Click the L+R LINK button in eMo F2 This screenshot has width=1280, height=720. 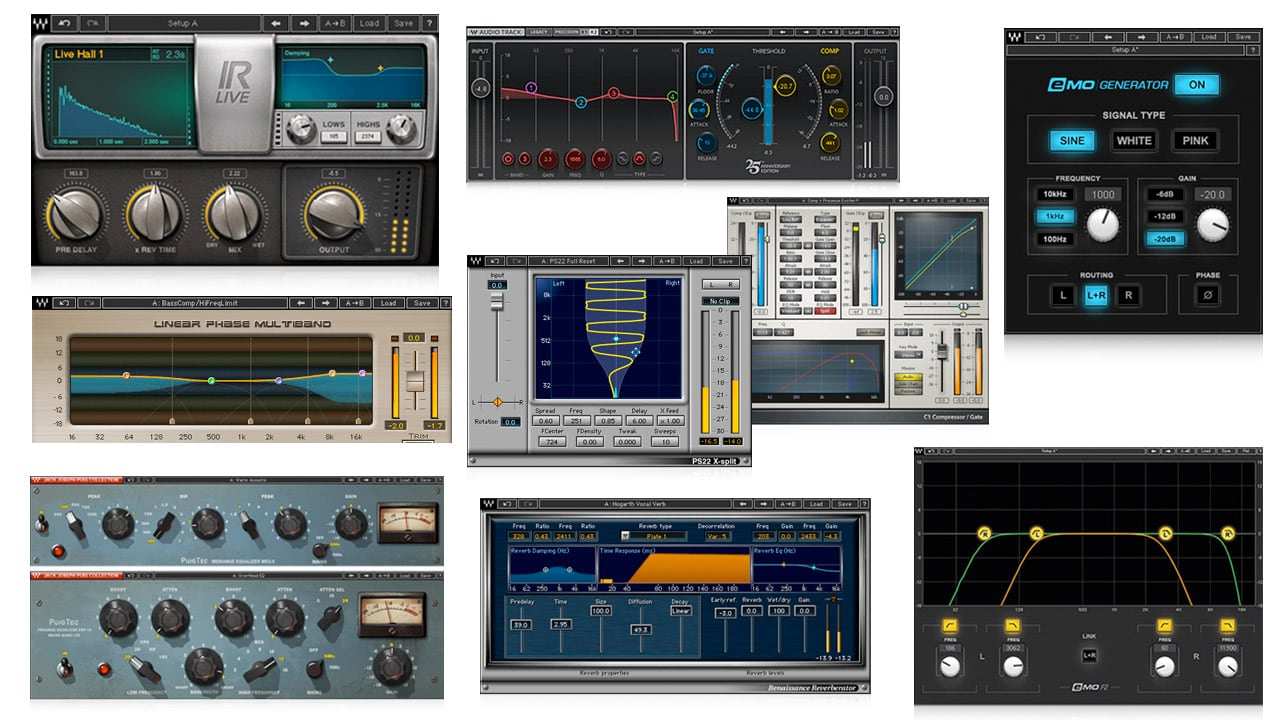pyautogui.click(x=1090, y=656)
